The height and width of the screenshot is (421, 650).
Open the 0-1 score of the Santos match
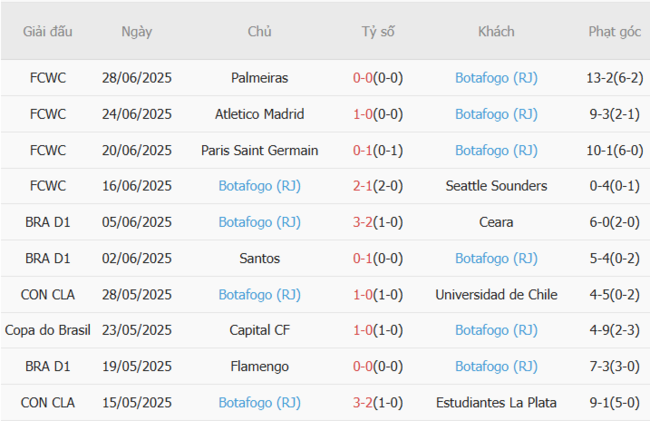(x=365, y=258)
